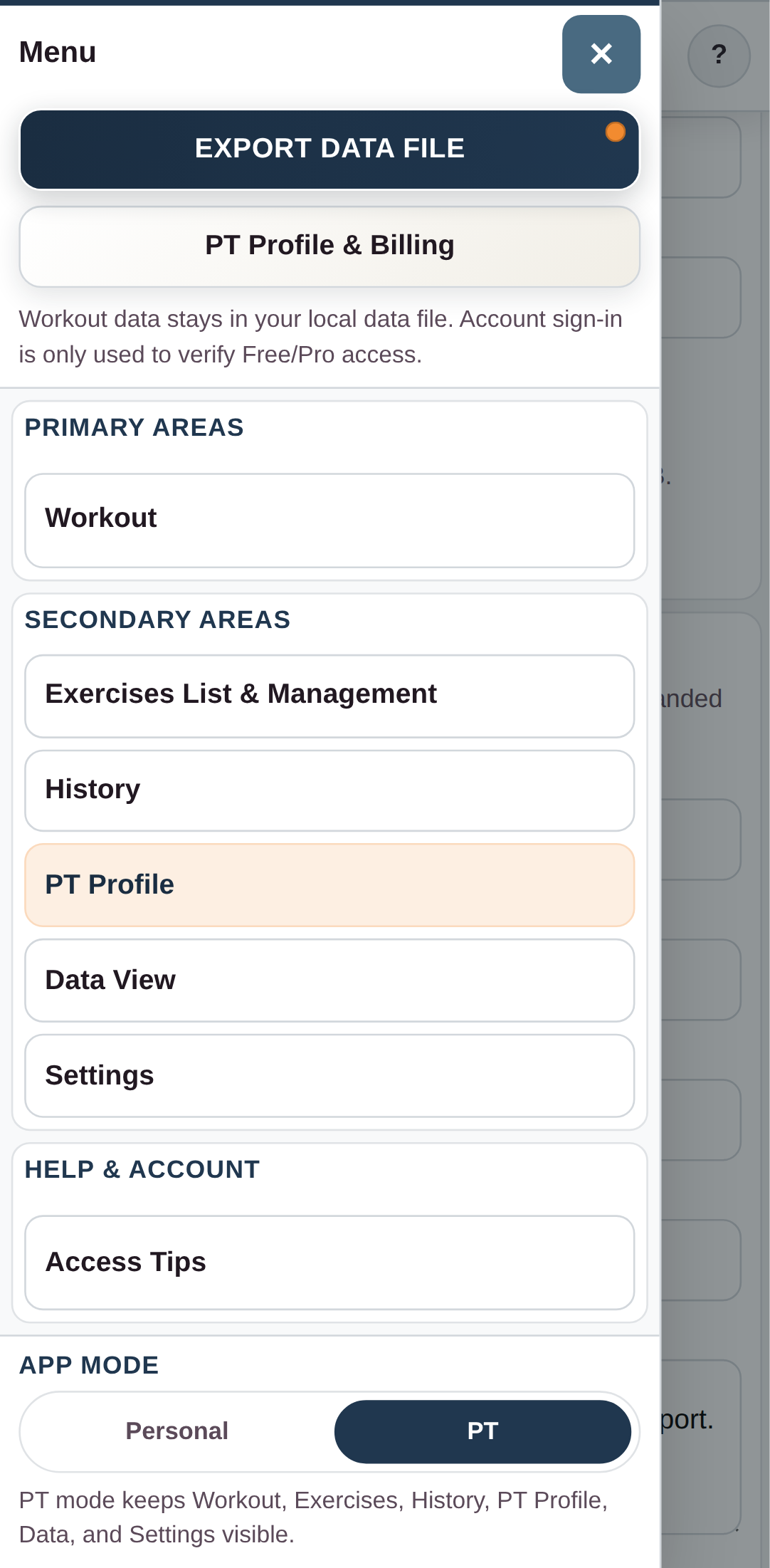
Task: View workout History
Action: pyautogui.click(x=329, y=790)
